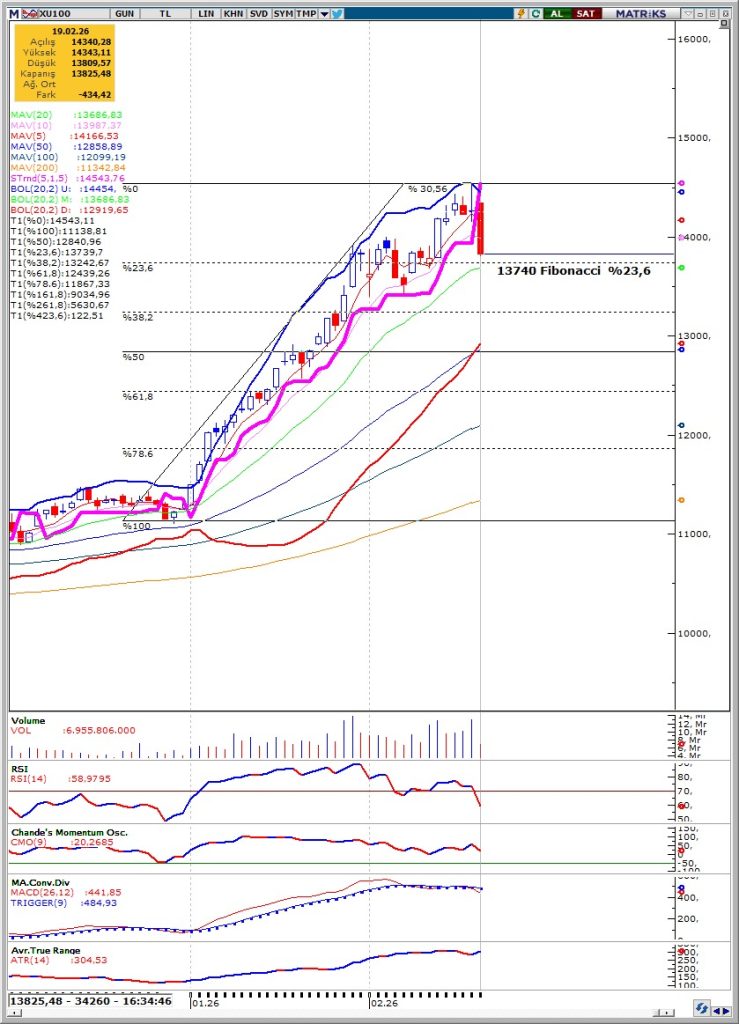Viewport: 739px width, 1024px height.
Task: Open the GUN period dropdown
Action: point(126,13)
